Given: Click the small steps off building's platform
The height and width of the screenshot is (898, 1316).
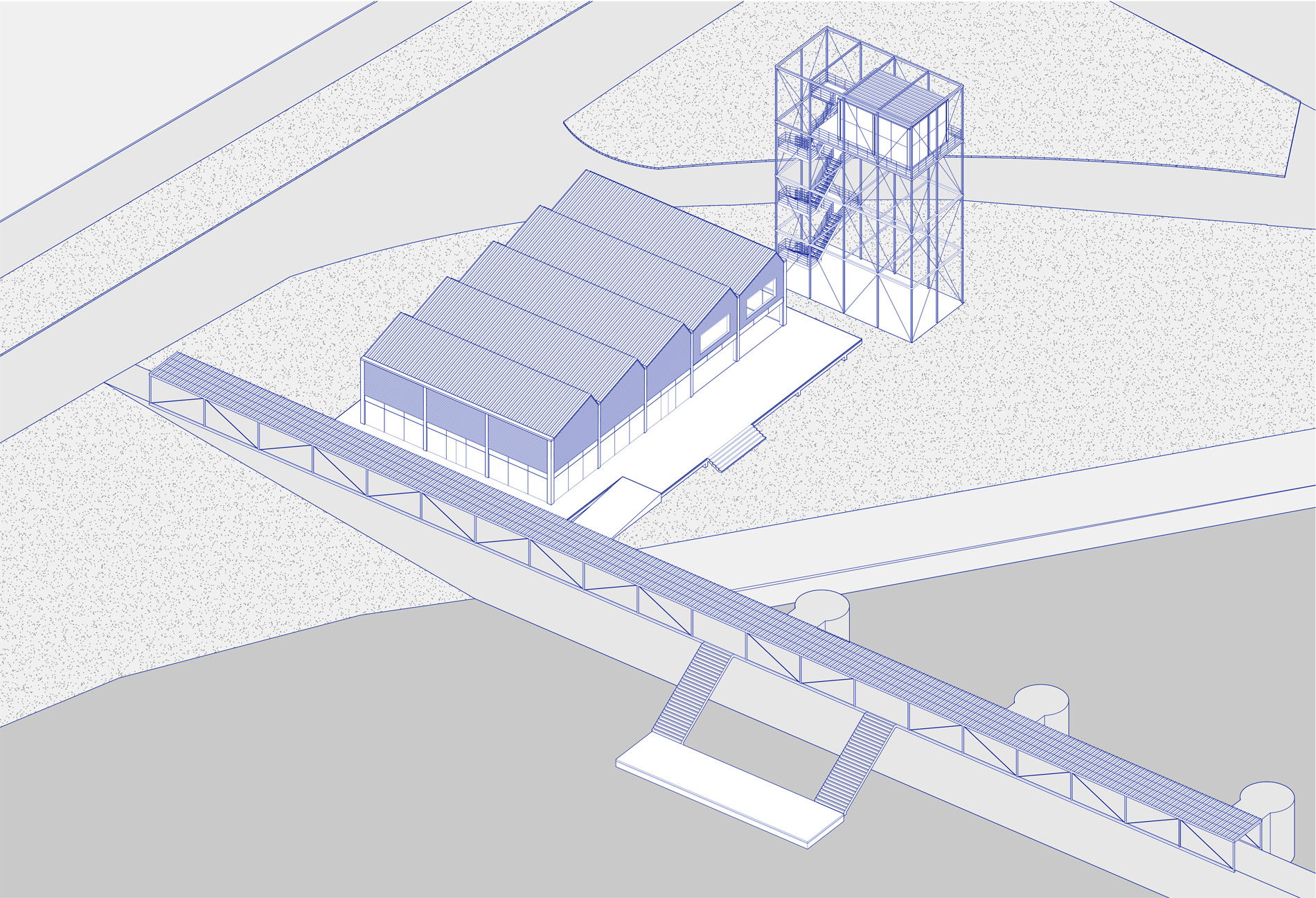Looking at the screenshot, I should pos(736,449).
